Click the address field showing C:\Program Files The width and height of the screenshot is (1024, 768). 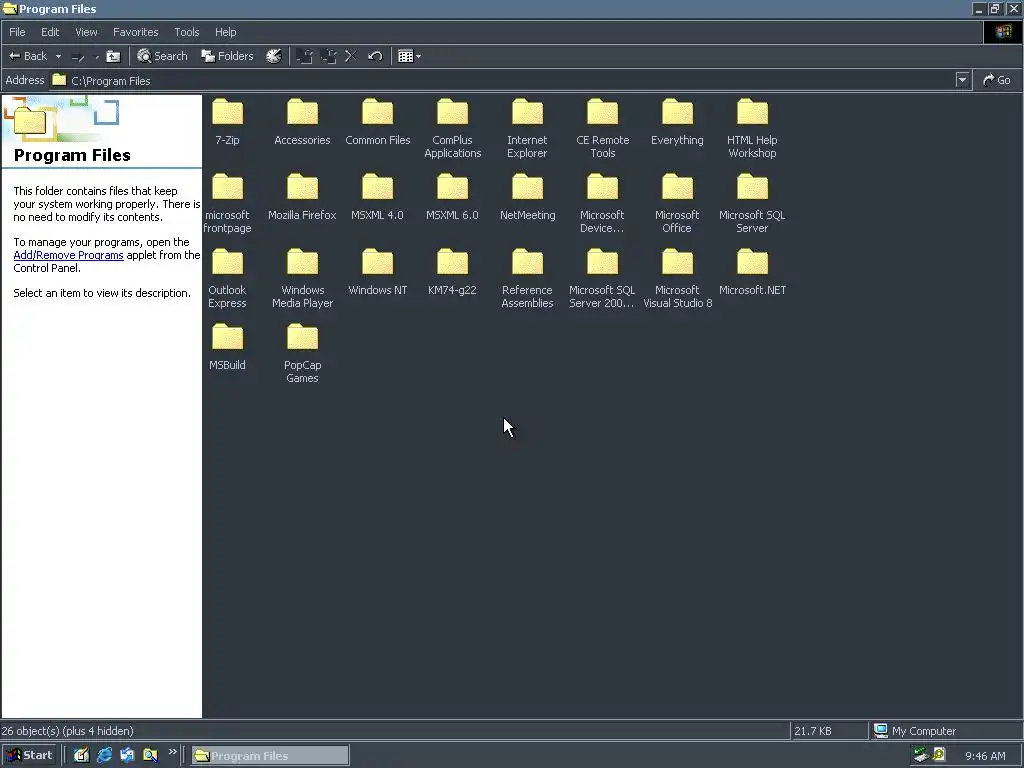pos(503,80)
